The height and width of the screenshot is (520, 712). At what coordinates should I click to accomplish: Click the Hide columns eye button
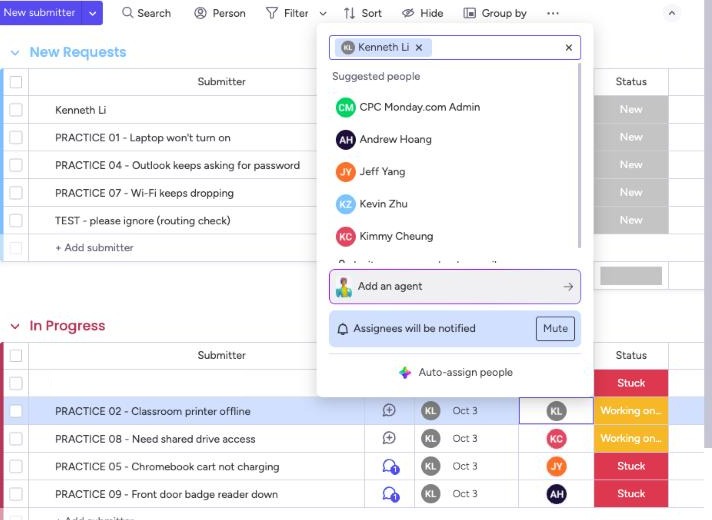tap(422, 13)
